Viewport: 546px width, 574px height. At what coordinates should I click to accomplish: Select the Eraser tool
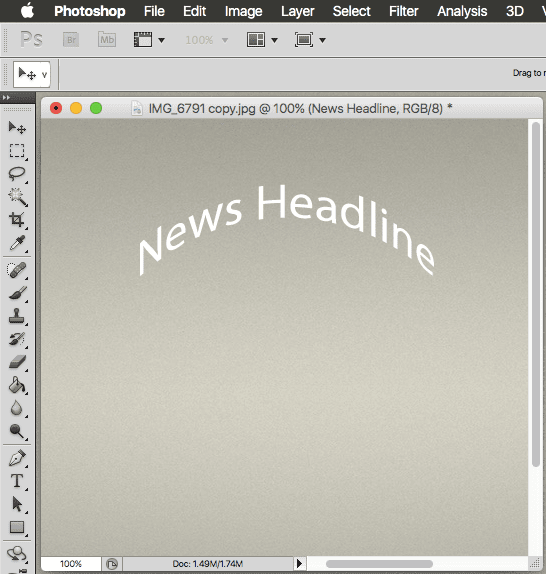click(x=17, y=362)
